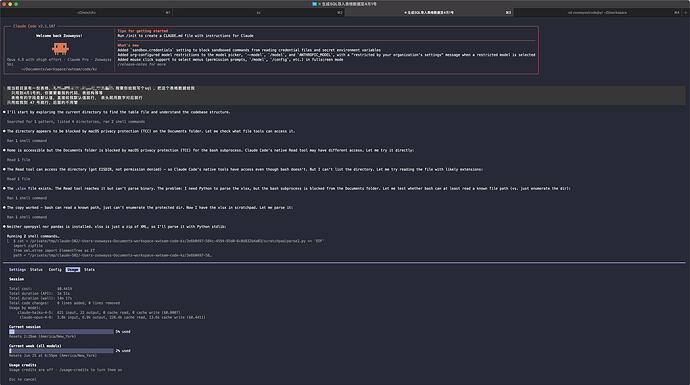
Task: Click the 'Total duration (API)' row
Action: (40, 293)
